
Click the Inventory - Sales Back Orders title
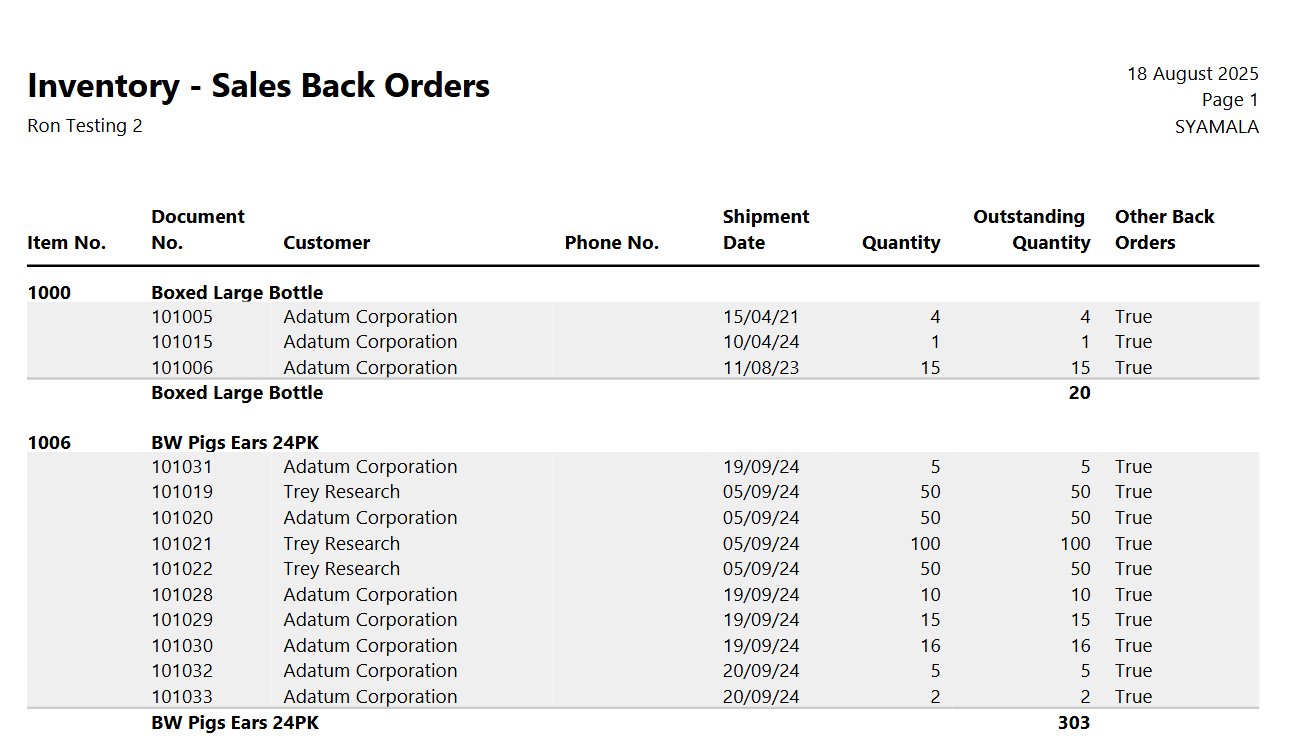point(258,86)
